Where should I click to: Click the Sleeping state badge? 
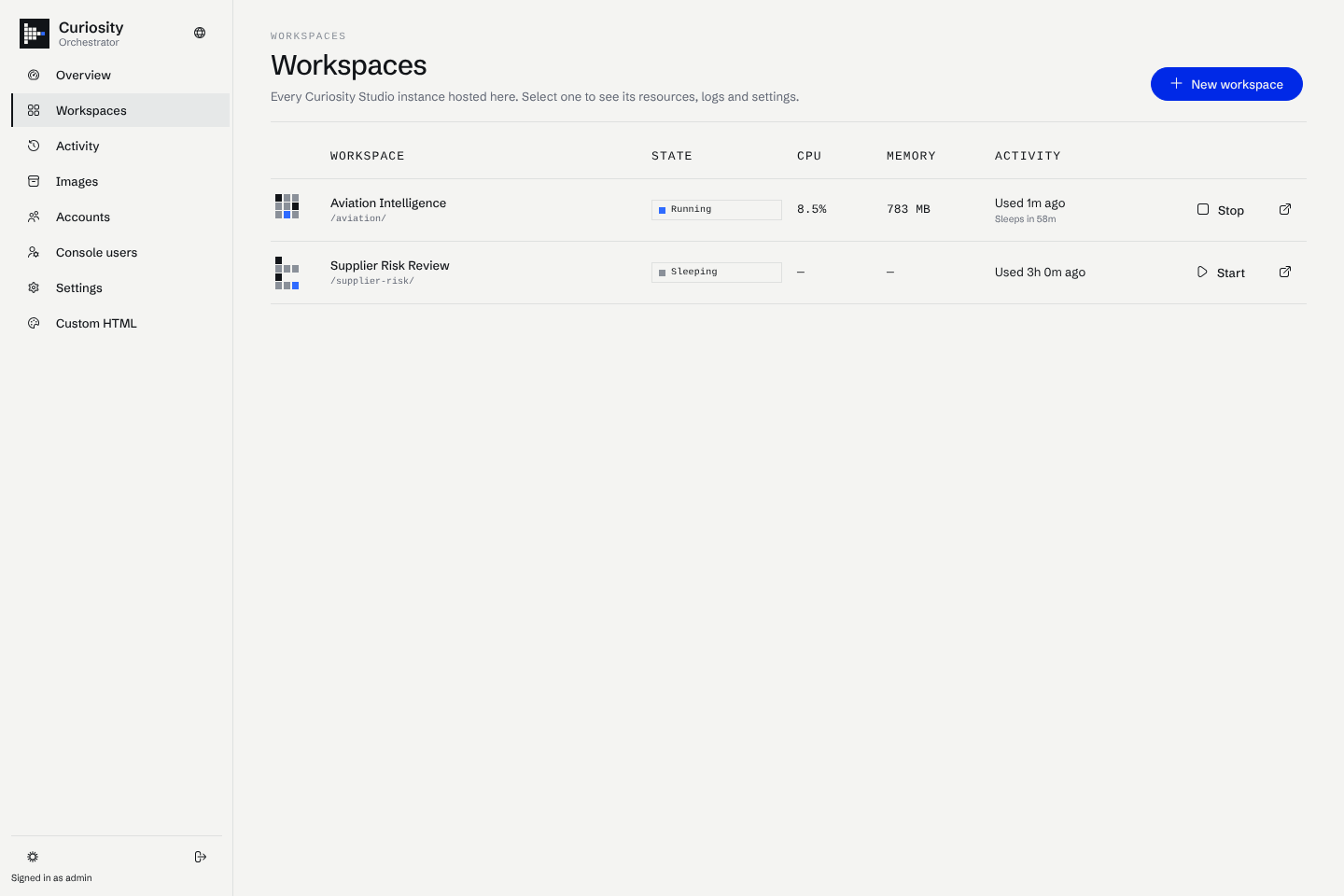pyautogui.click(x=717, y=273)
